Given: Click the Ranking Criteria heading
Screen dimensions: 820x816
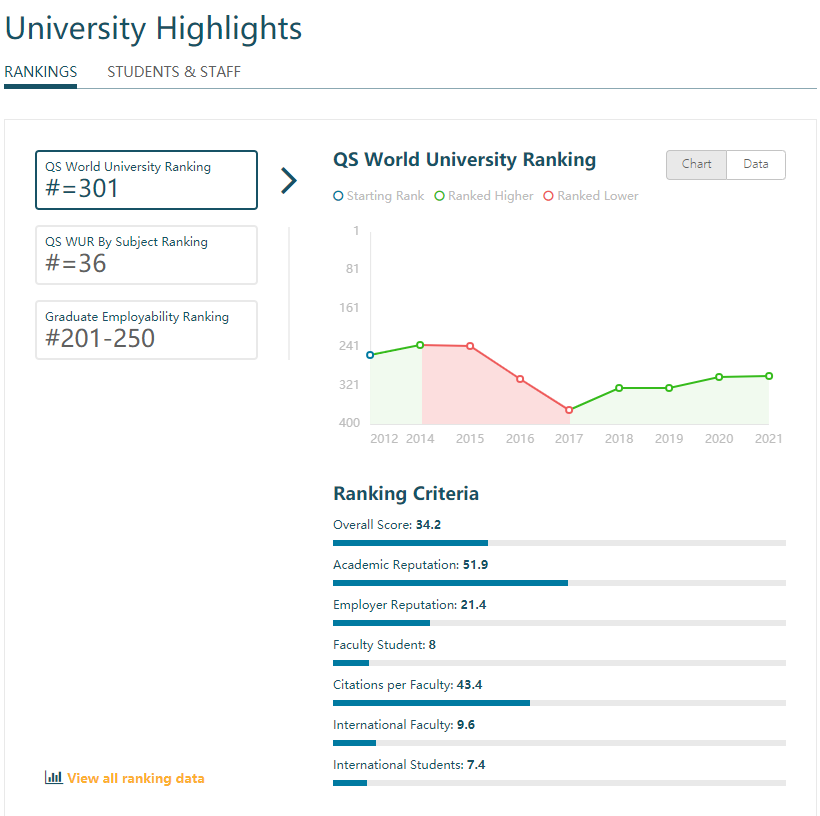Looking at the screenshot, I should 406,494.
